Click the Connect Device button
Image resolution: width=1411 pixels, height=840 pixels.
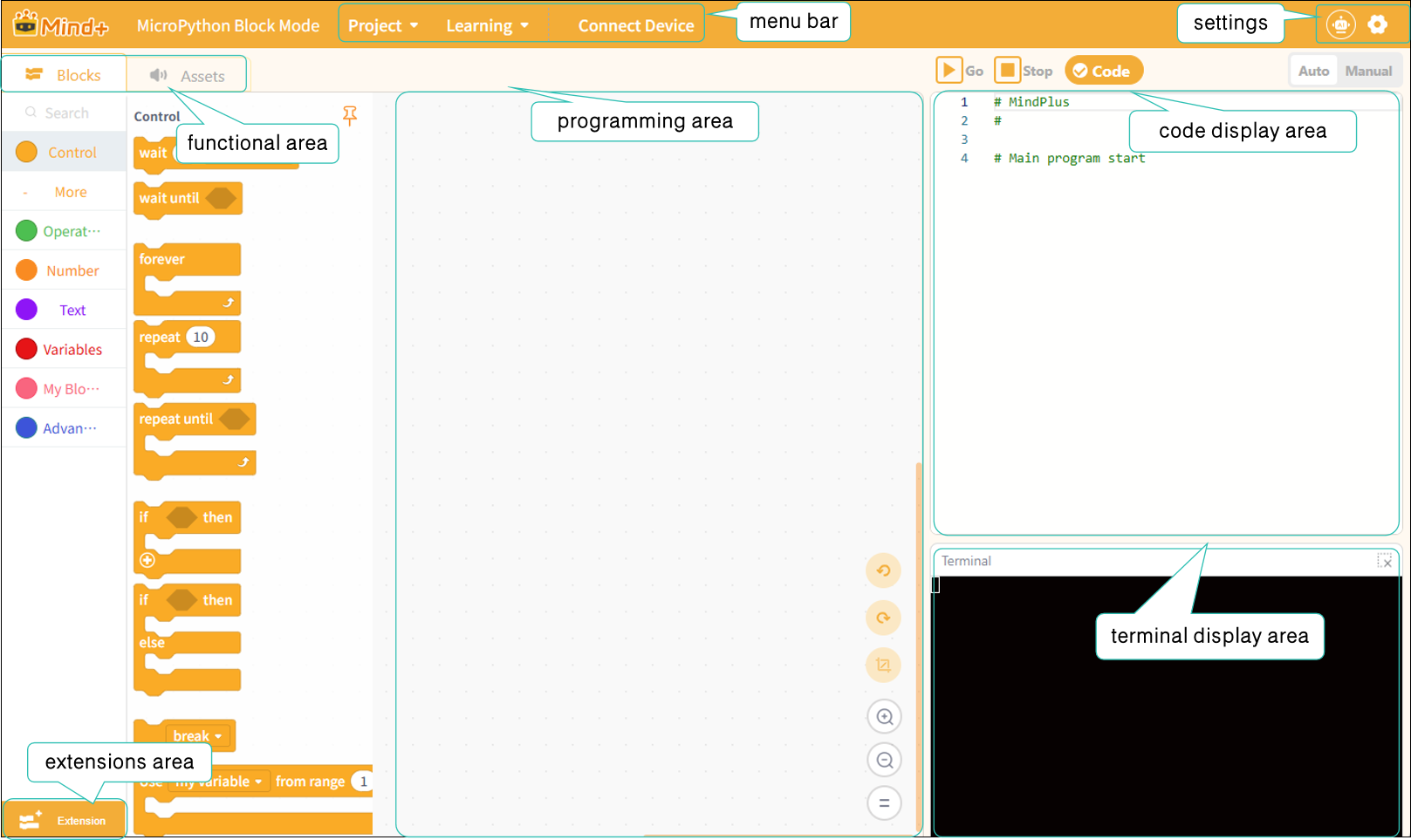[x=635, y=25]
